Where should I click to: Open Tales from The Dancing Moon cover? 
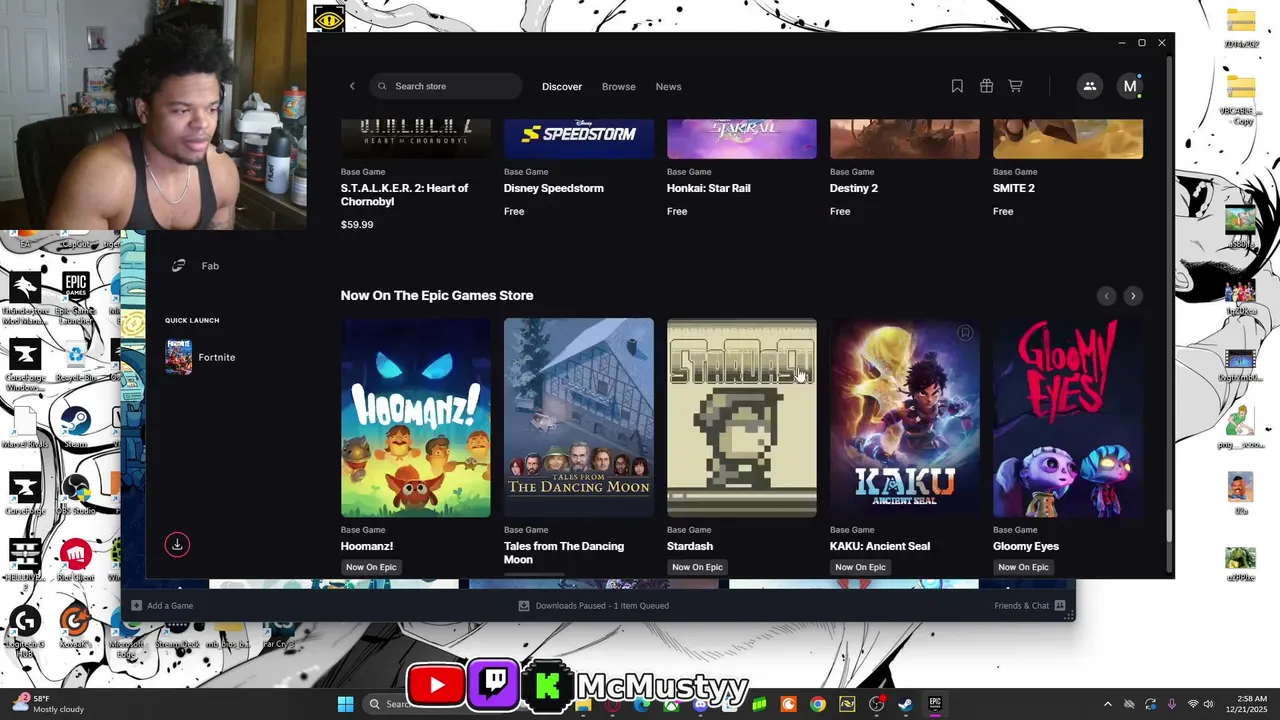coord(579,418)
